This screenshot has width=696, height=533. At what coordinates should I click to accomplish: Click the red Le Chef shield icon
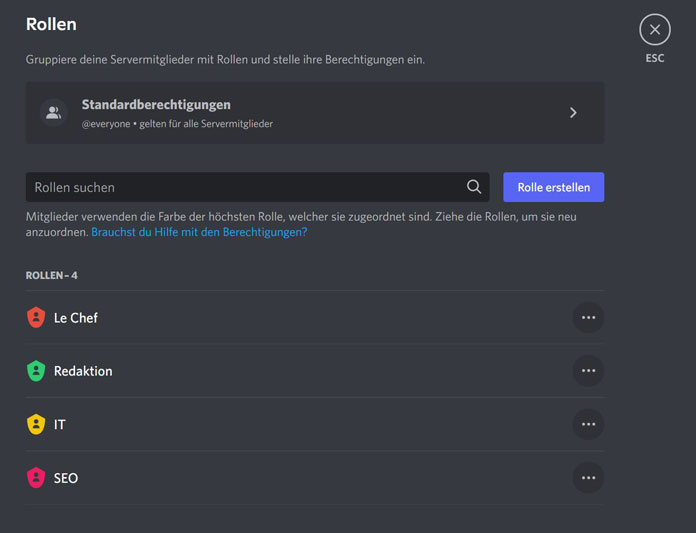[36, 318]
